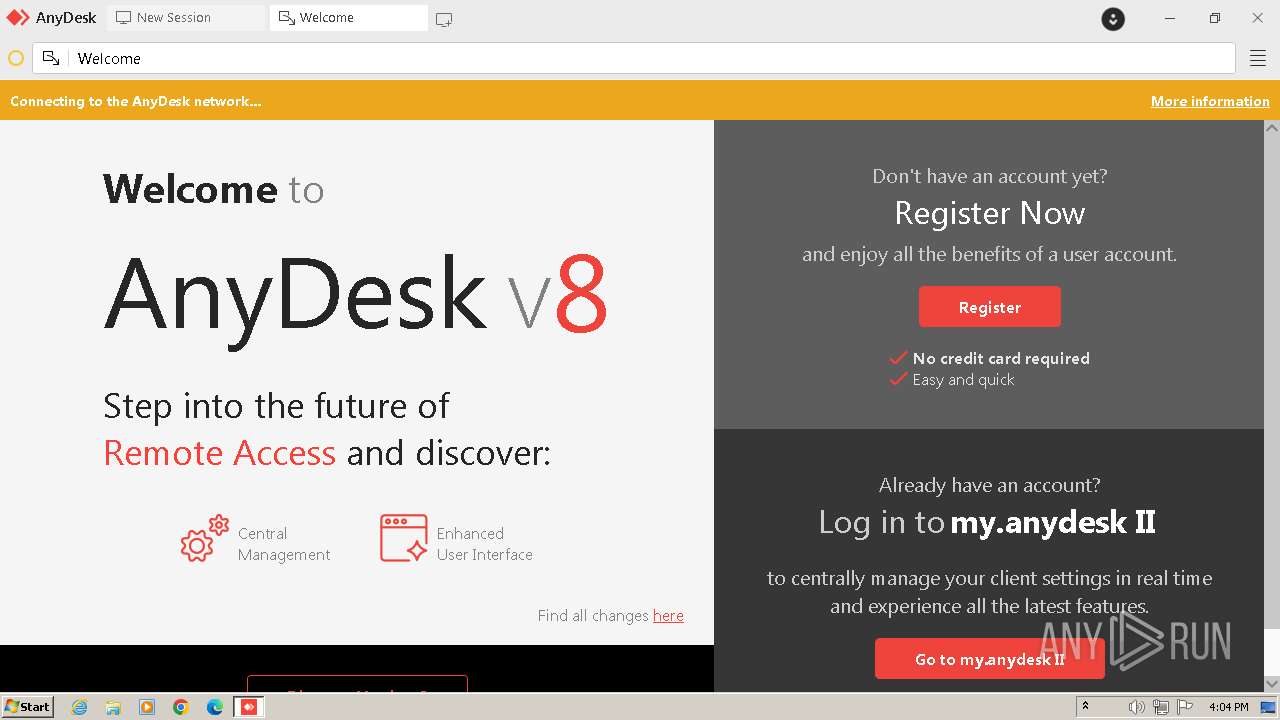Click the network tray icon
Screen dimensions: 1280x720
click(x=1160, y=707)
